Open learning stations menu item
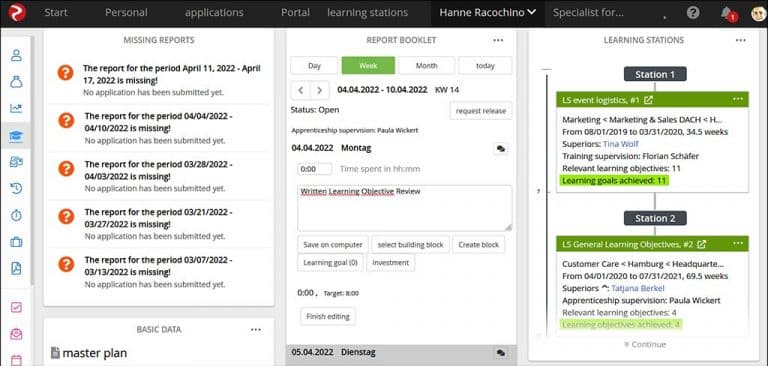The image size is (768, 366). tap(367, 13)
